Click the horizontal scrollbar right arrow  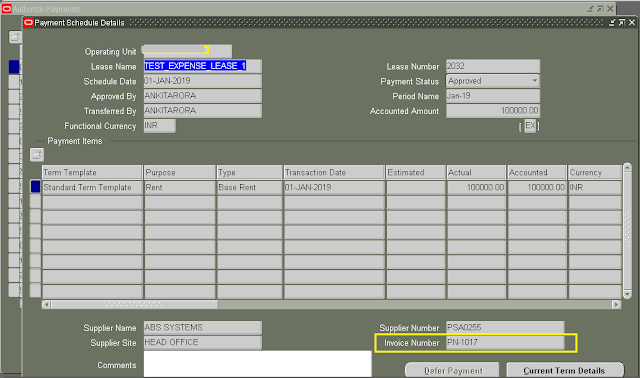[x=616, y=304]
